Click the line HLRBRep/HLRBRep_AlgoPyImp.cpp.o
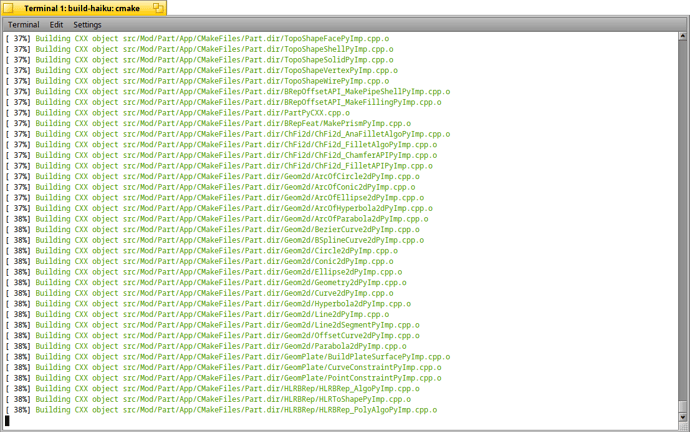690x432 pixels. 213,388
